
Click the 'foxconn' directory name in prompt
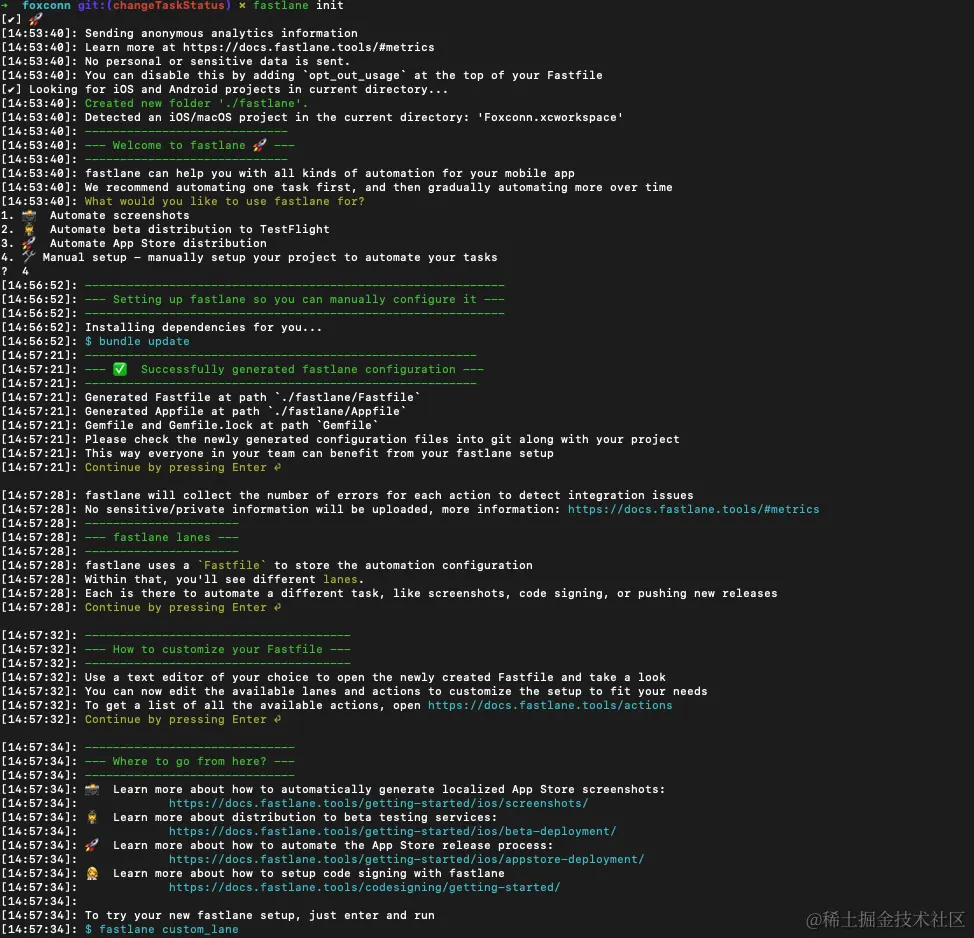point(47,6)
